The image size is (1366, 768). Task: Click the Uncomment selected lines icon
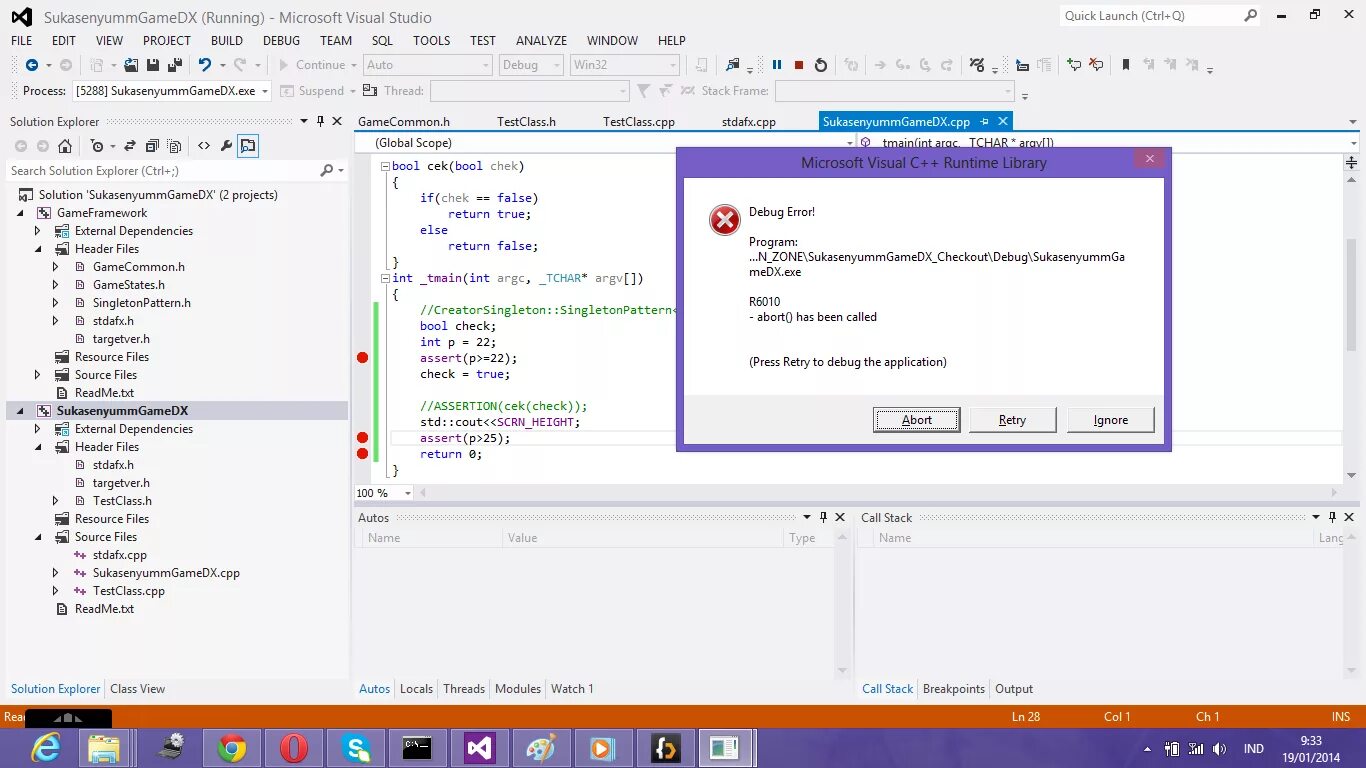pyautogui.click(x=1096, y=65)
